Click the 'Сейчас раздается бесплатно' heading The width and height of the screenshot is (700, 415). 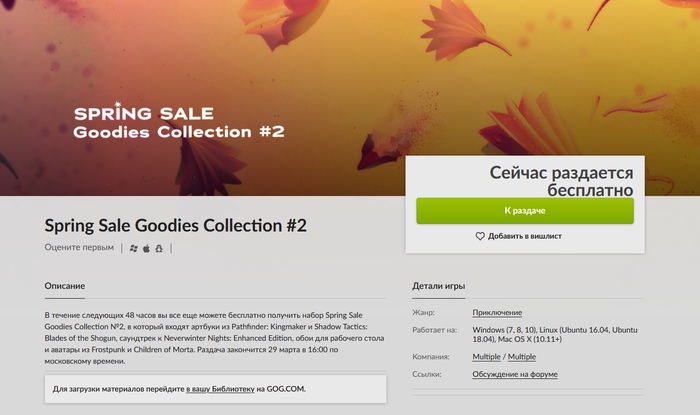[x=562, y=180]
